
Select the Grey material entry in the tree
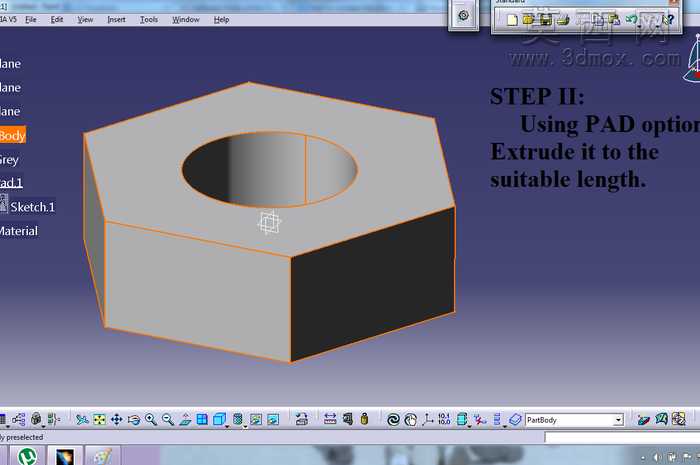[x=9, y=159]
